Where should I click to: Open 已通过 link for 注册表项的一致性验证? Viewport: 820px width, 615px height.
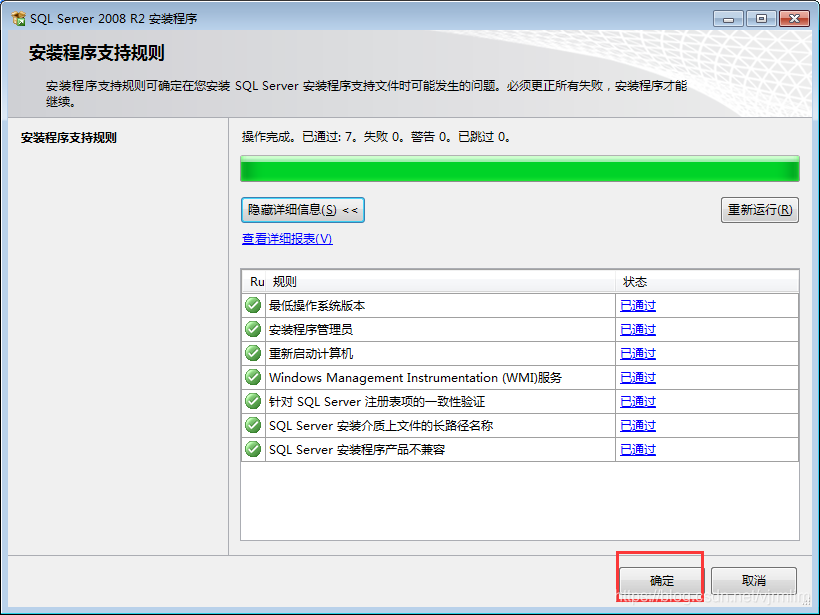637,402
